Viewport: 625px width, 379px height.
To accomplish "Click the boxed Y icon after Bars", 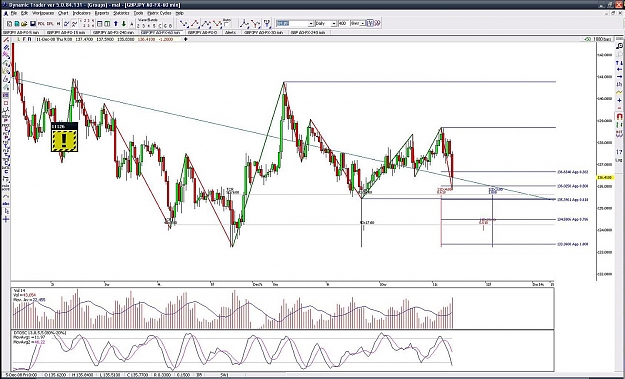I will 370,24.
